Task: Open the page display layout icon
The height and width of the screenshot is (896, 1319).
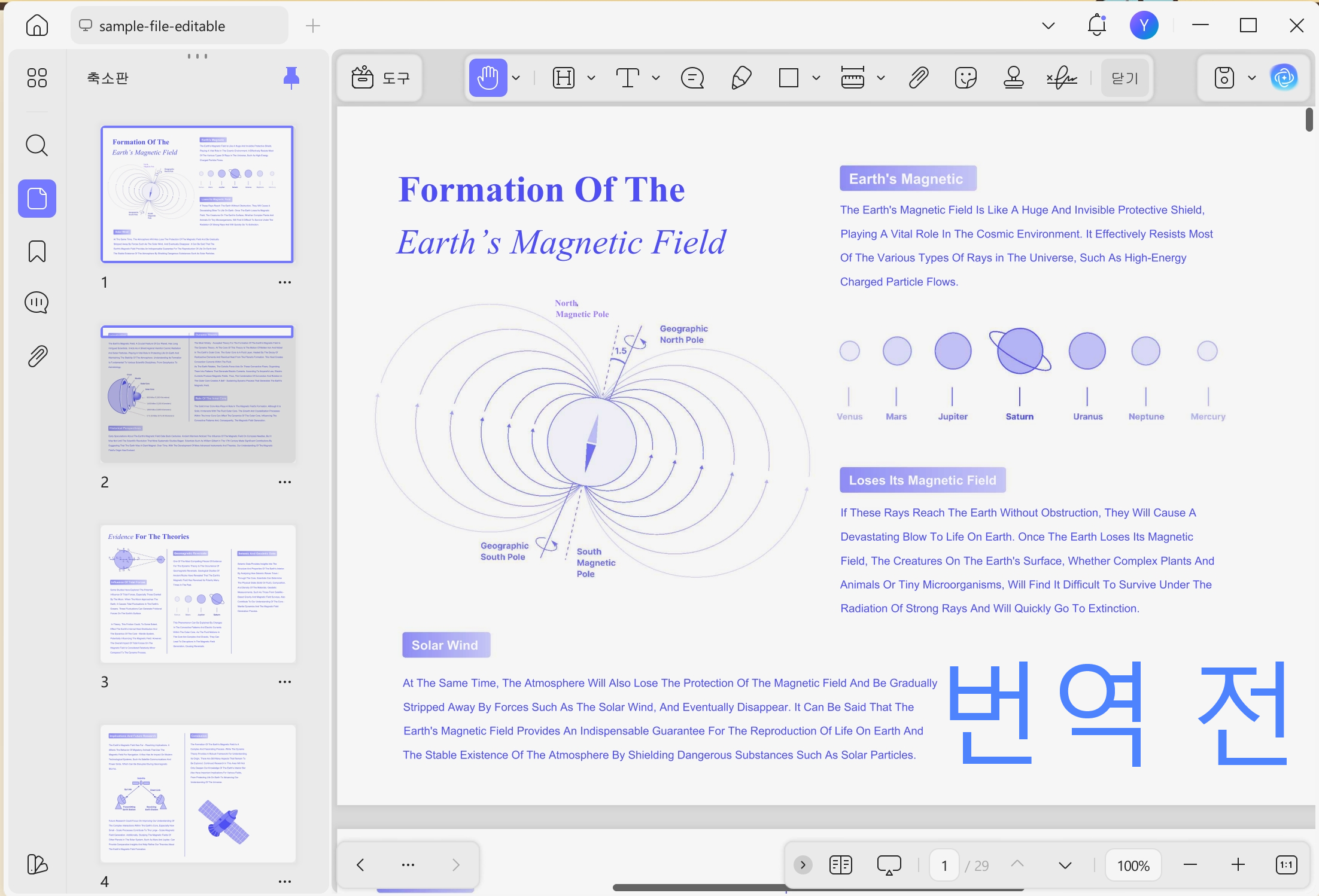Action: point(841,865)
